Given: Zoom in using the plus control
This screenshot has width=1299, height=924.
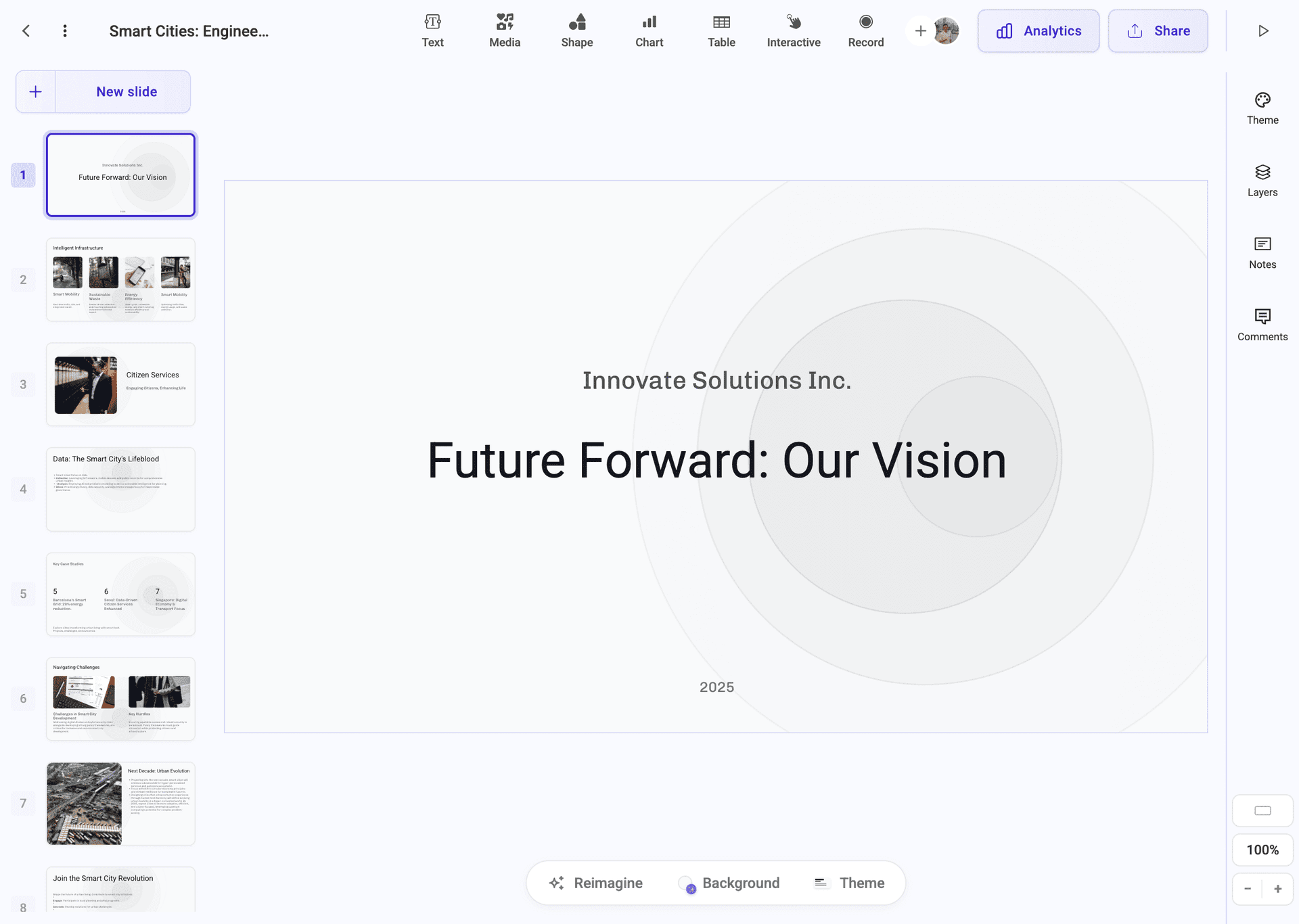Looking at the screenshot, I should coord(1279,889).
